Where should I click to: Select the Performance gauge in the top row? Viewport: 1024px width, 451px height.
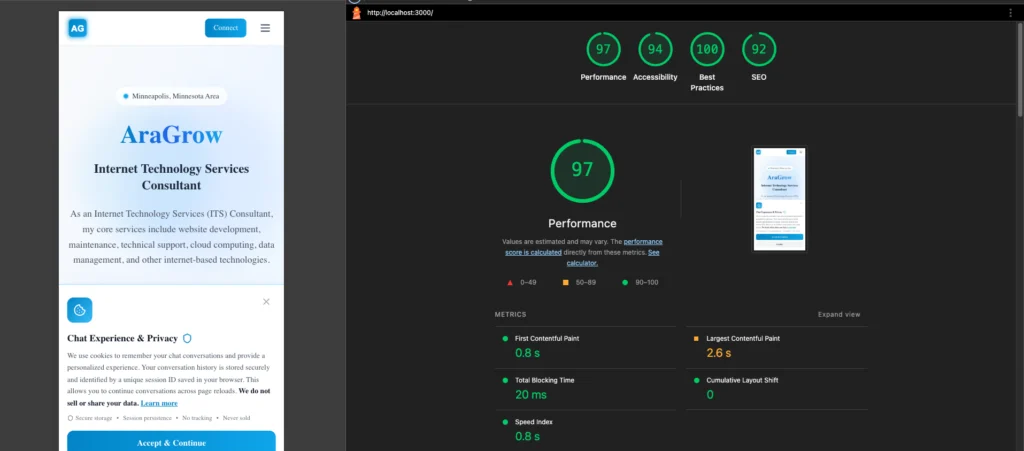click(x=603, y=50)
